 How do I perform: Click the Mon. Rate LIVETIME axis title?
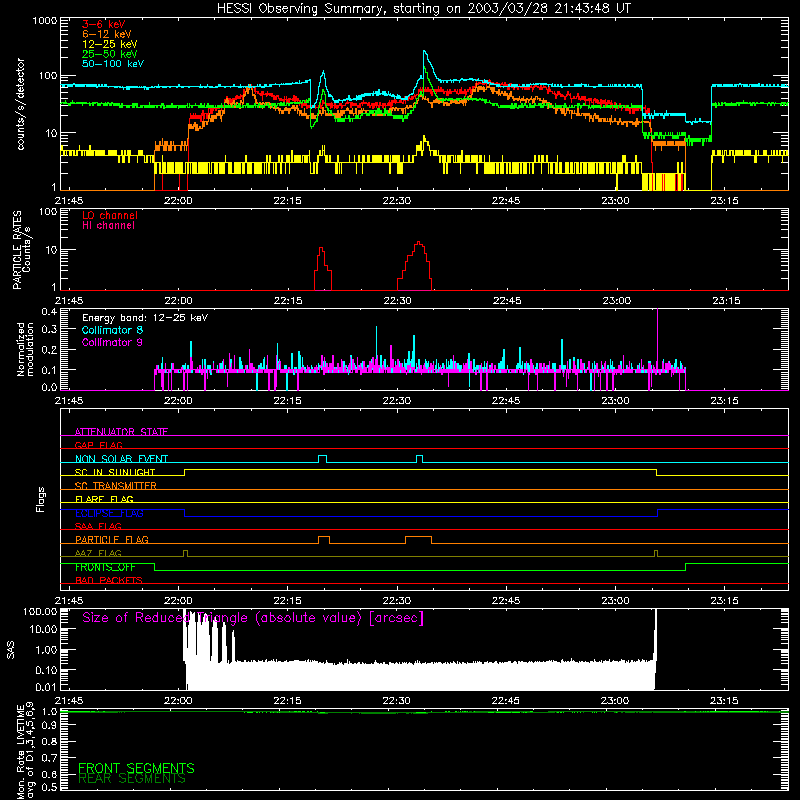point(25,751)
